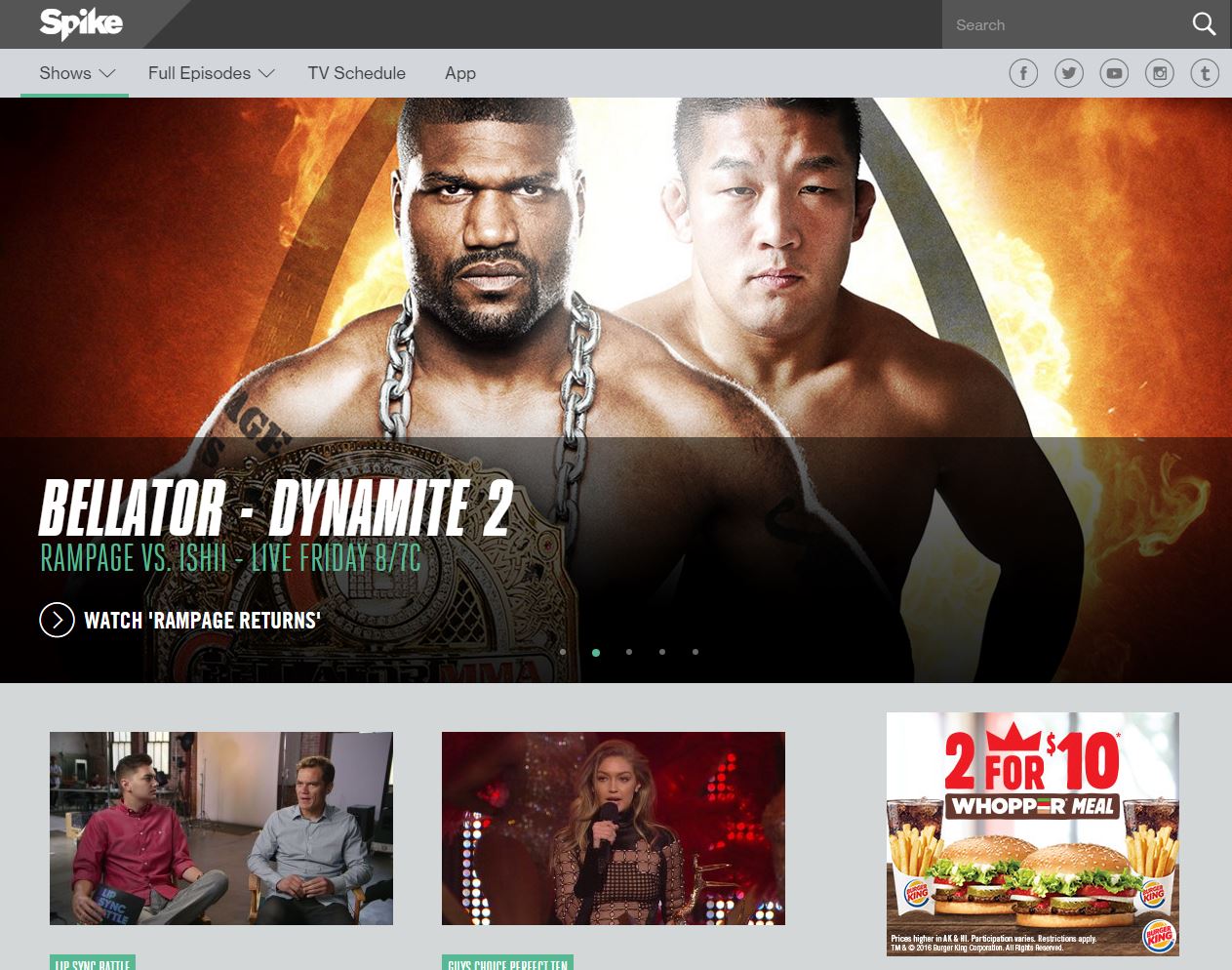Click the Spike logo

[x=81, y=22]
